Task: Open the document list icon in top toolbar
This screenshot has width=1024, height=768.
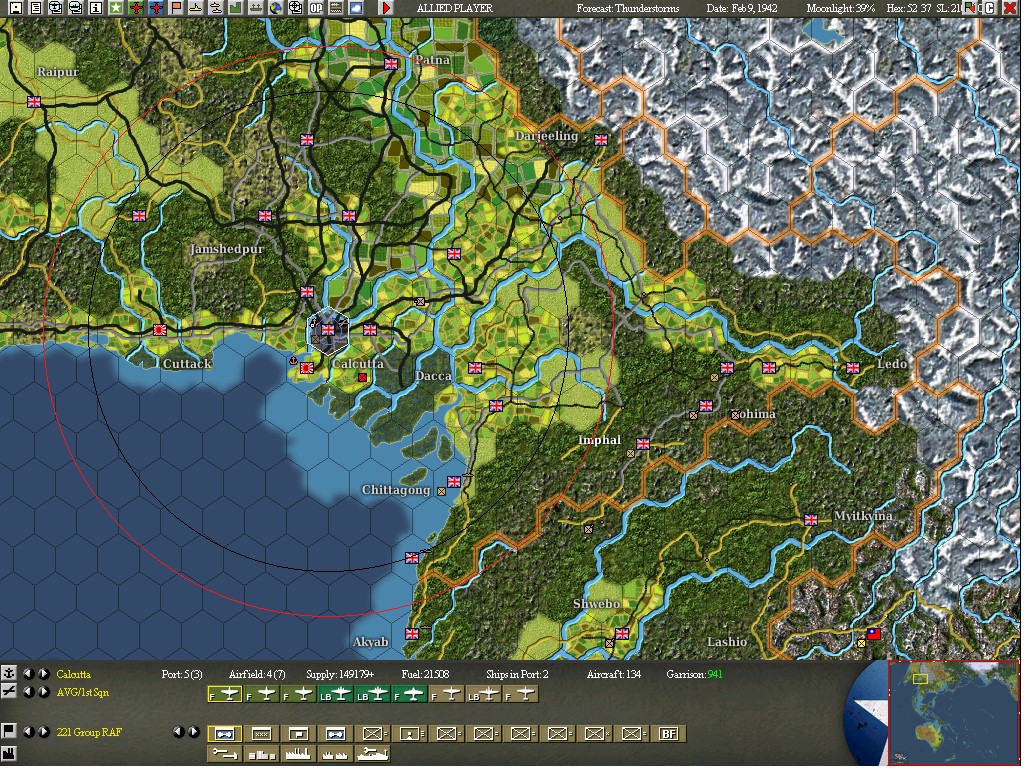Action: 36,8
